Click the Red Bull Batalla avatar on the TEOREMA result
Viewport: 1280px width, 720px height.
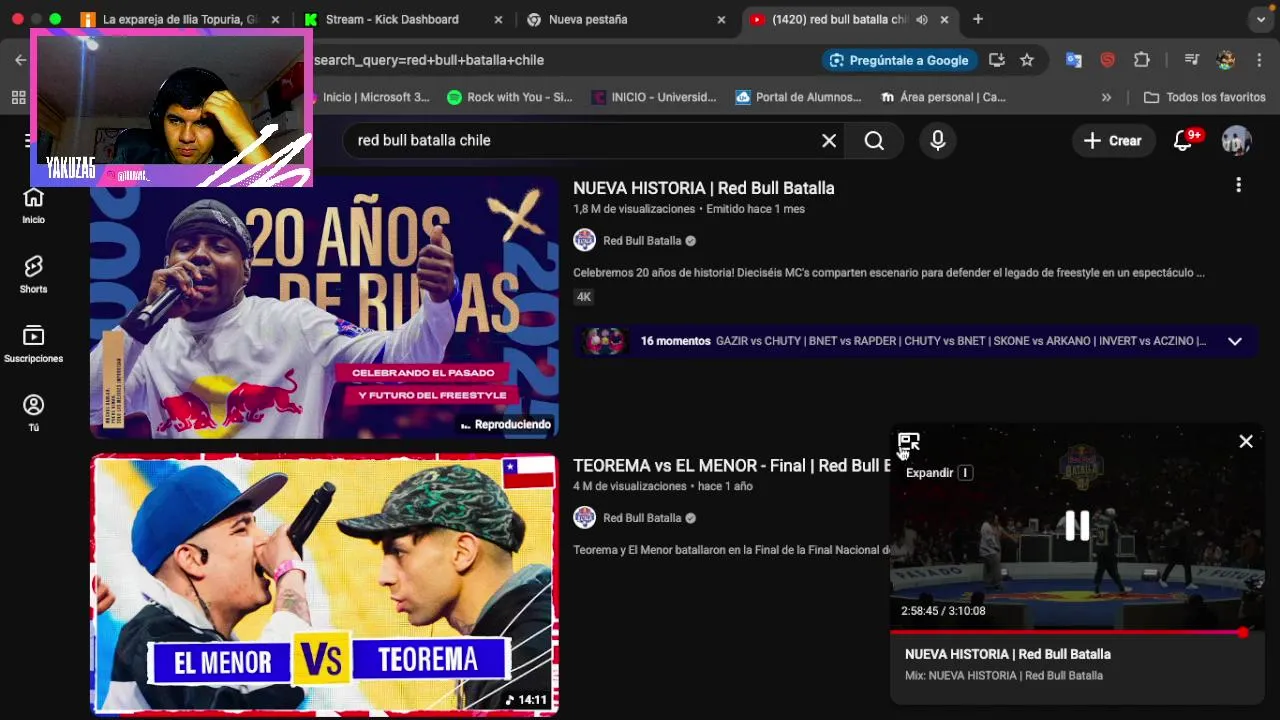(584, 518)
